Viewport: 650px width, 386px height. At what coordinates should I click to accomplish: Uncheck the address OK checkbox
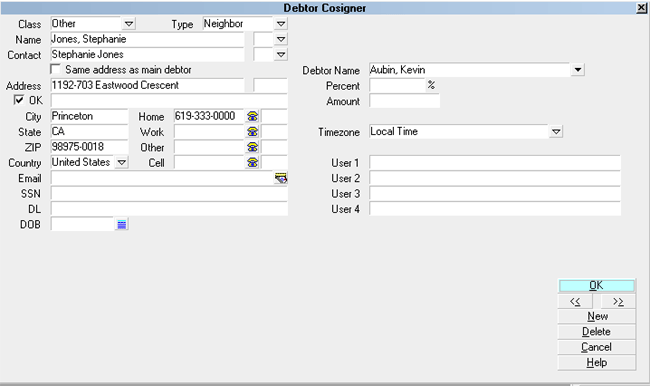coord(19,100)
